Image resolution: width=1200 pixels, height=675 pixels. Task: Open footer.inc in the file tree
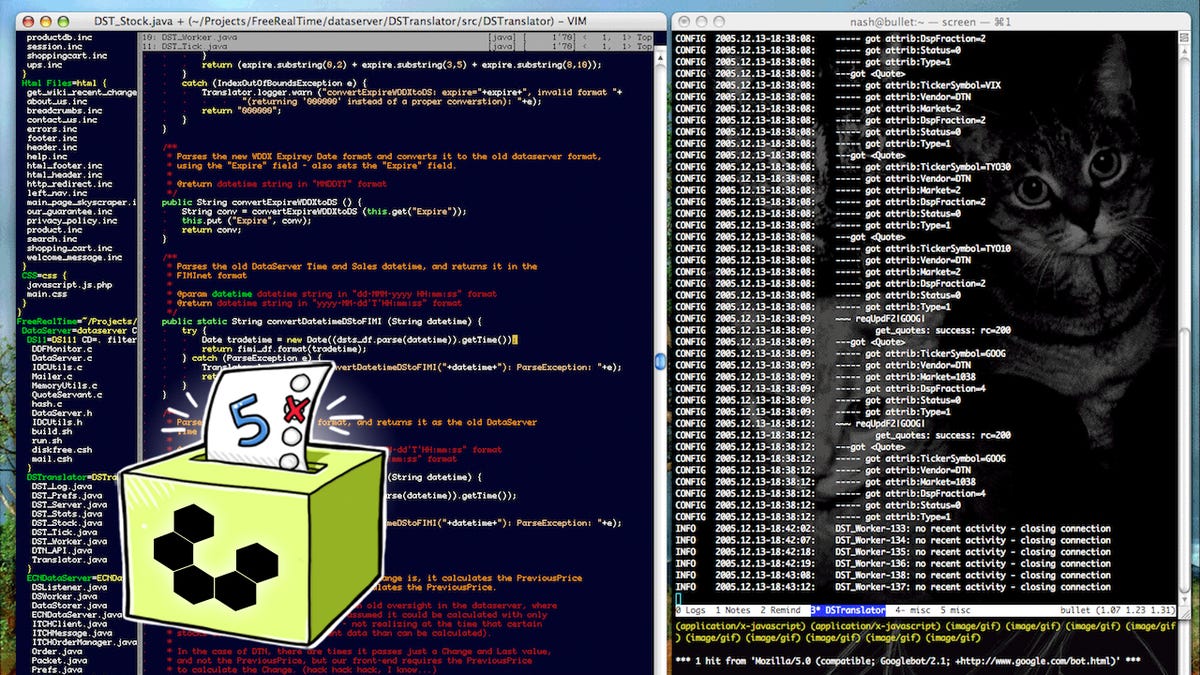53,138
